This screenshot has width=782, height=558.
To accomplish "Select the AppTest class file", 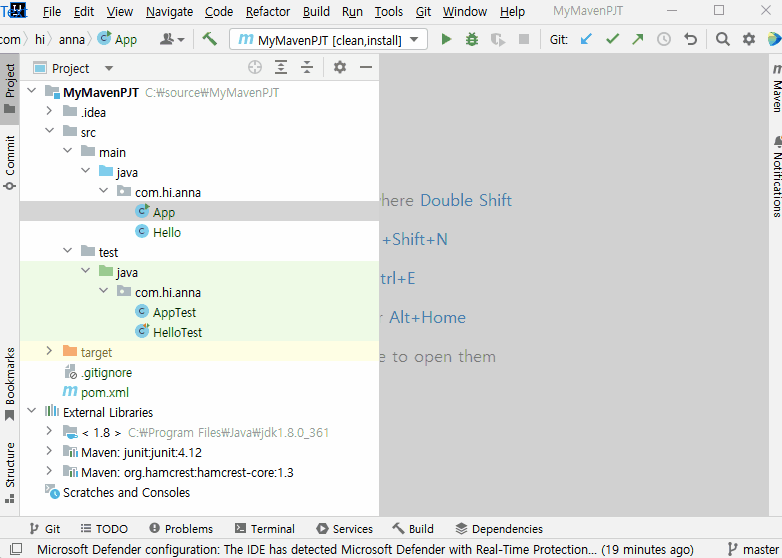I will coord(199,312).
